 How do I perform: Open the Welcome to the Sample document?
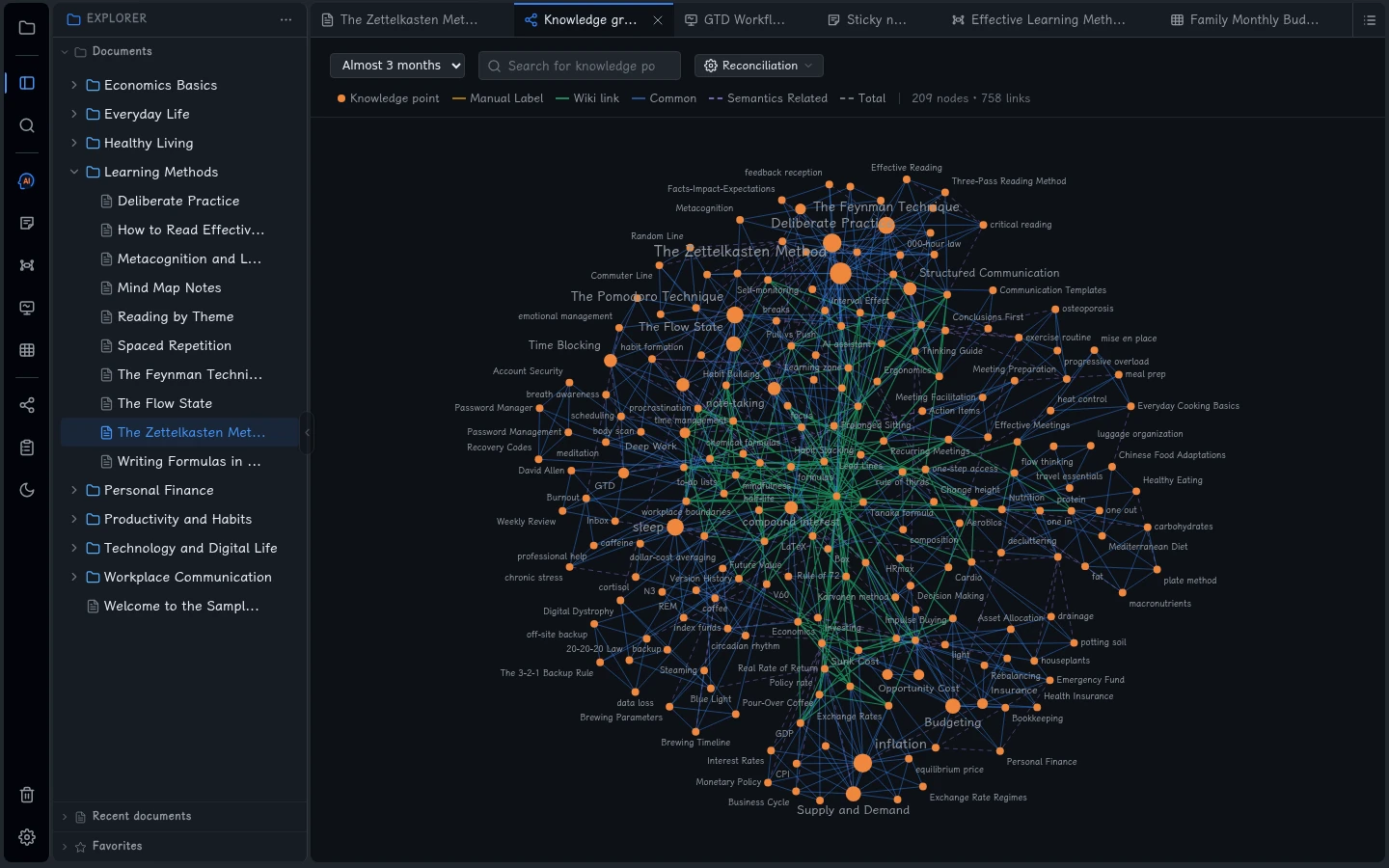tap(181, 606)
